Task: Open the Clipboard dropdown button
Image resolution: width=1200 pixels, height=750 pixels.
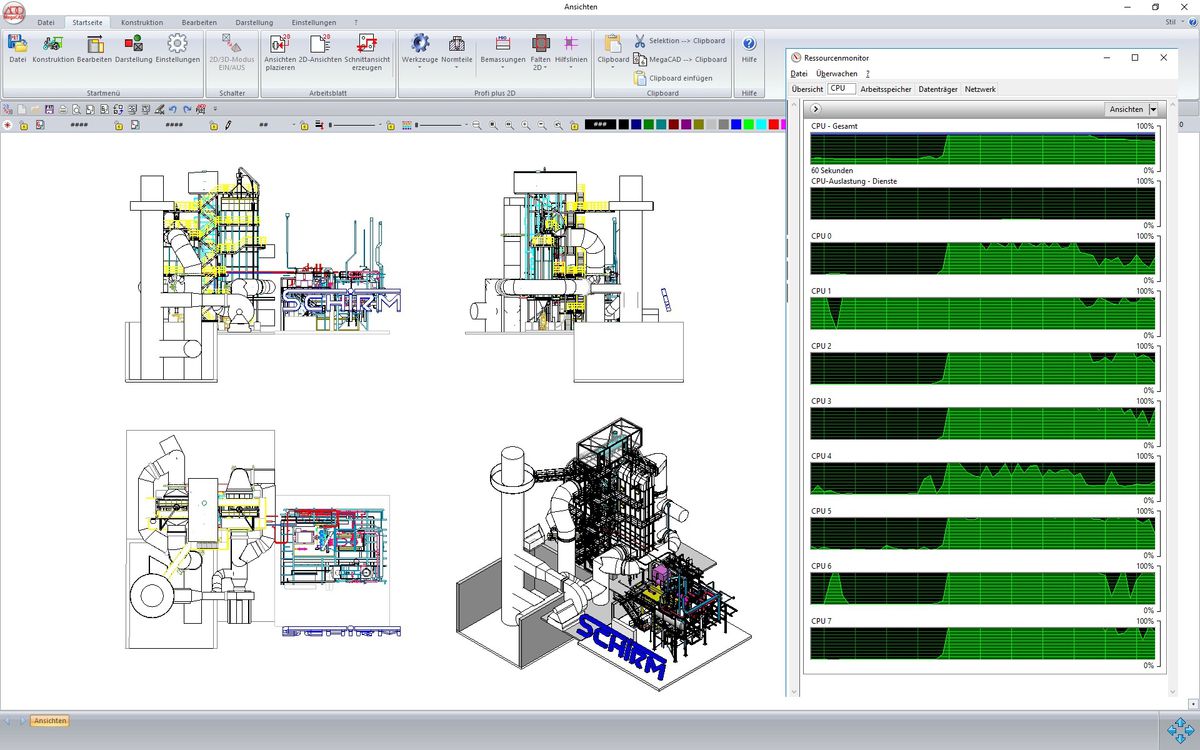Action: (x=613, y=52)
